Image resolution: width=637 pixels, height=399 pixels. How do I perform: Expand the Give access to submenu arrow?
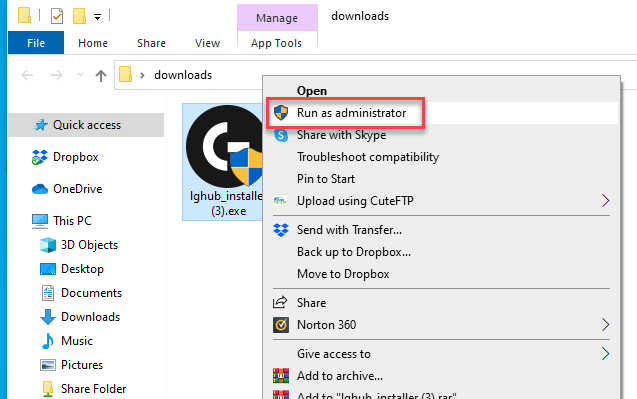[606, 354]
